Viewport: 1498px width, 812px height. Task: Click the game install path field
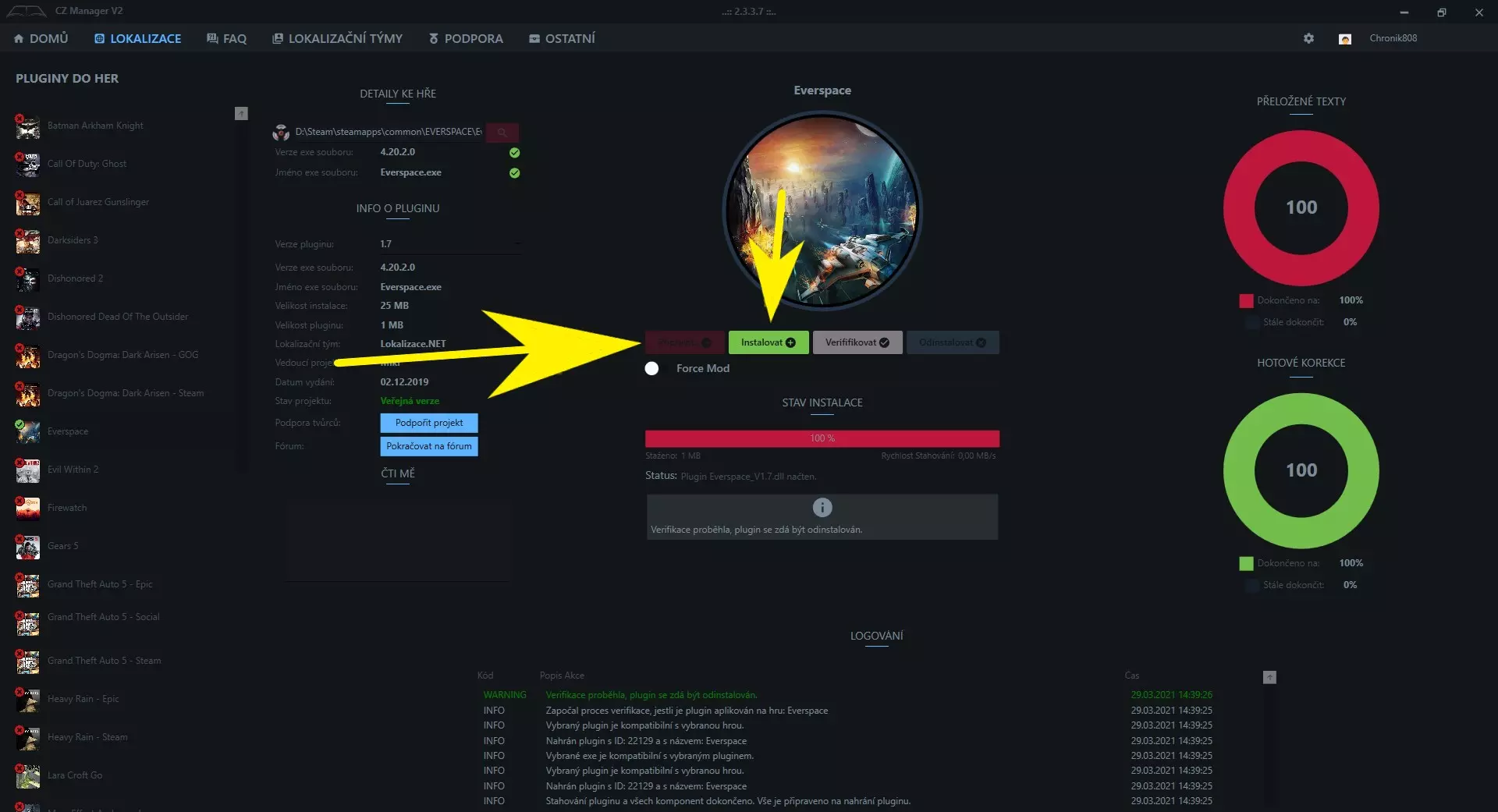pos(389,132)
